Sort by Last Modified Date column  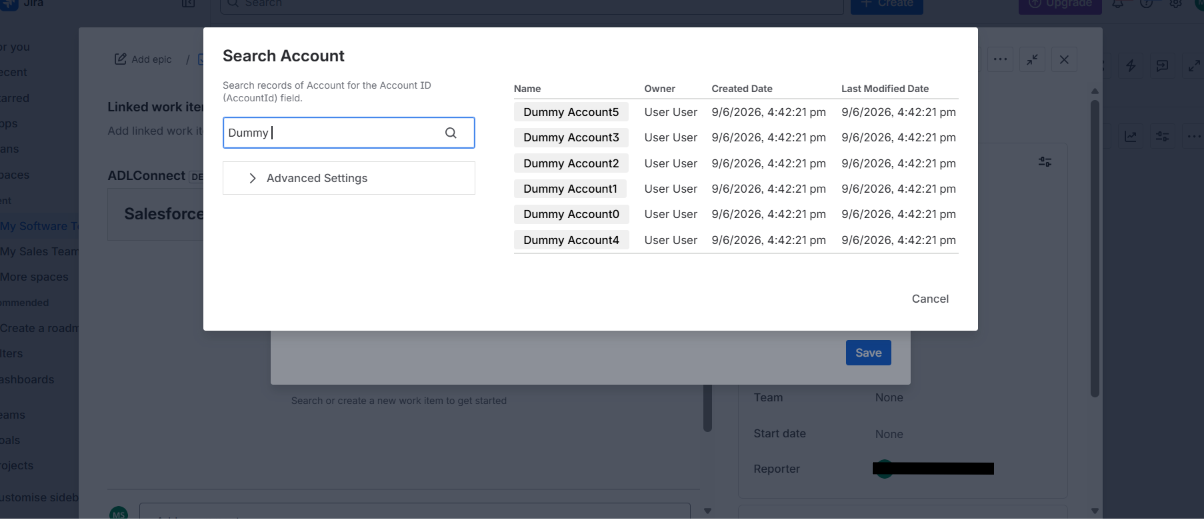click(x=885, y=89)
